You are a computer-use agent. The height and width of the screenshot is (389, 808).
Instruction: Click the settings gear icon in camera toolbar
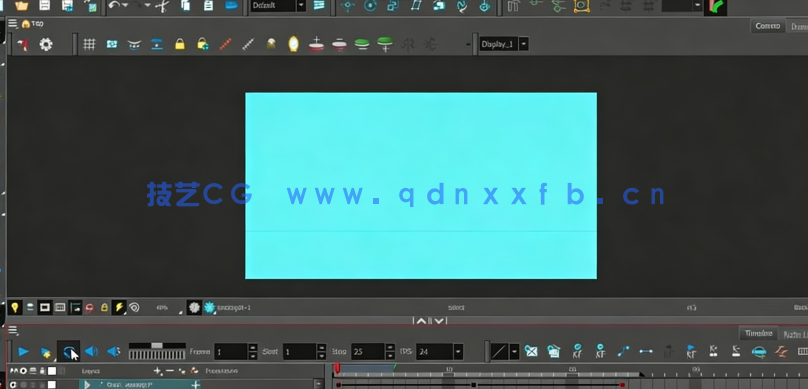coord(46,44)
